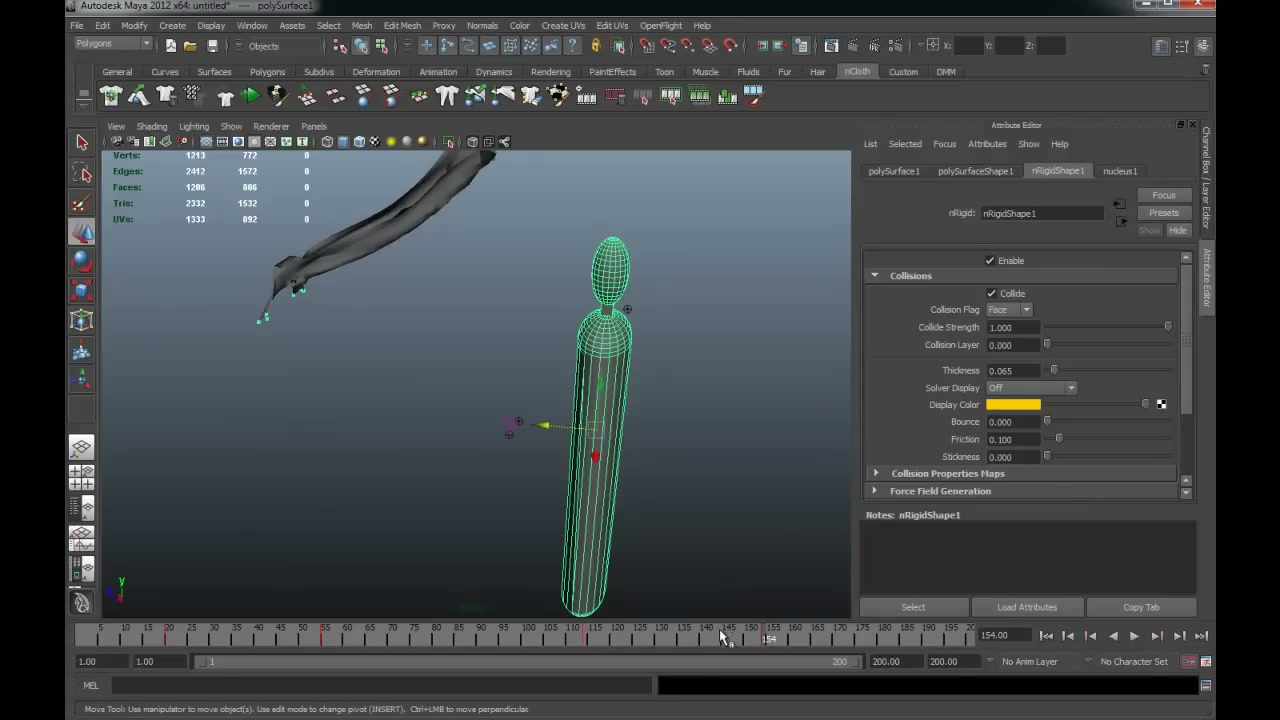Click the Save Scene disk icon

click(x=212, y=46)
